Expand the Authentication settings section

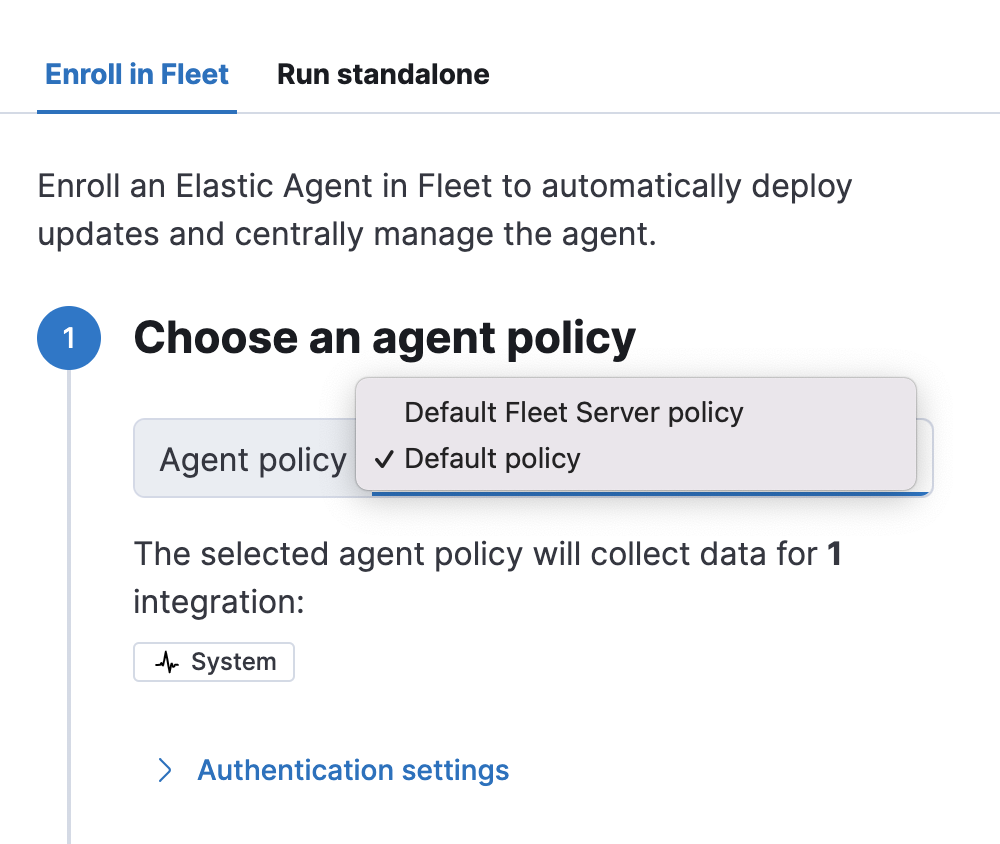pyautogui.click(x=352, y=770)
